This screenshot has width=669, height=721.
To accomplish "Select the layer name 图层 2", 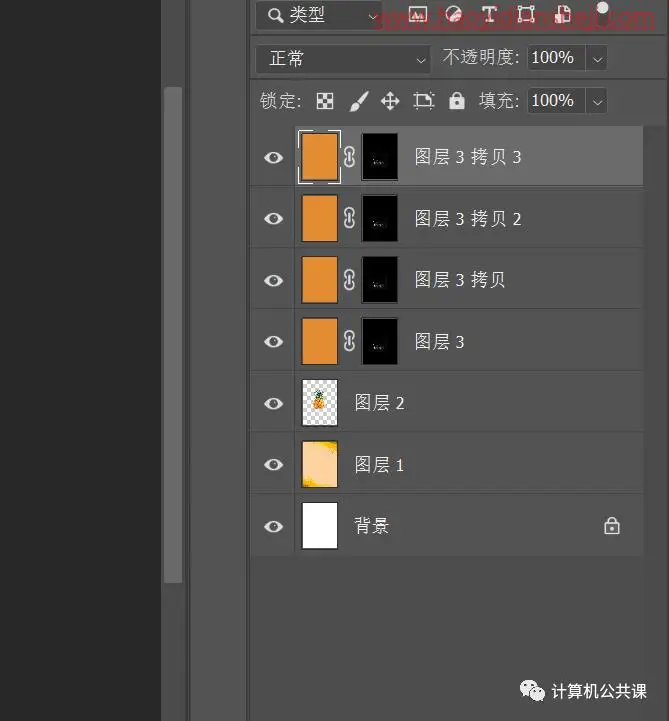I will 379,403.
